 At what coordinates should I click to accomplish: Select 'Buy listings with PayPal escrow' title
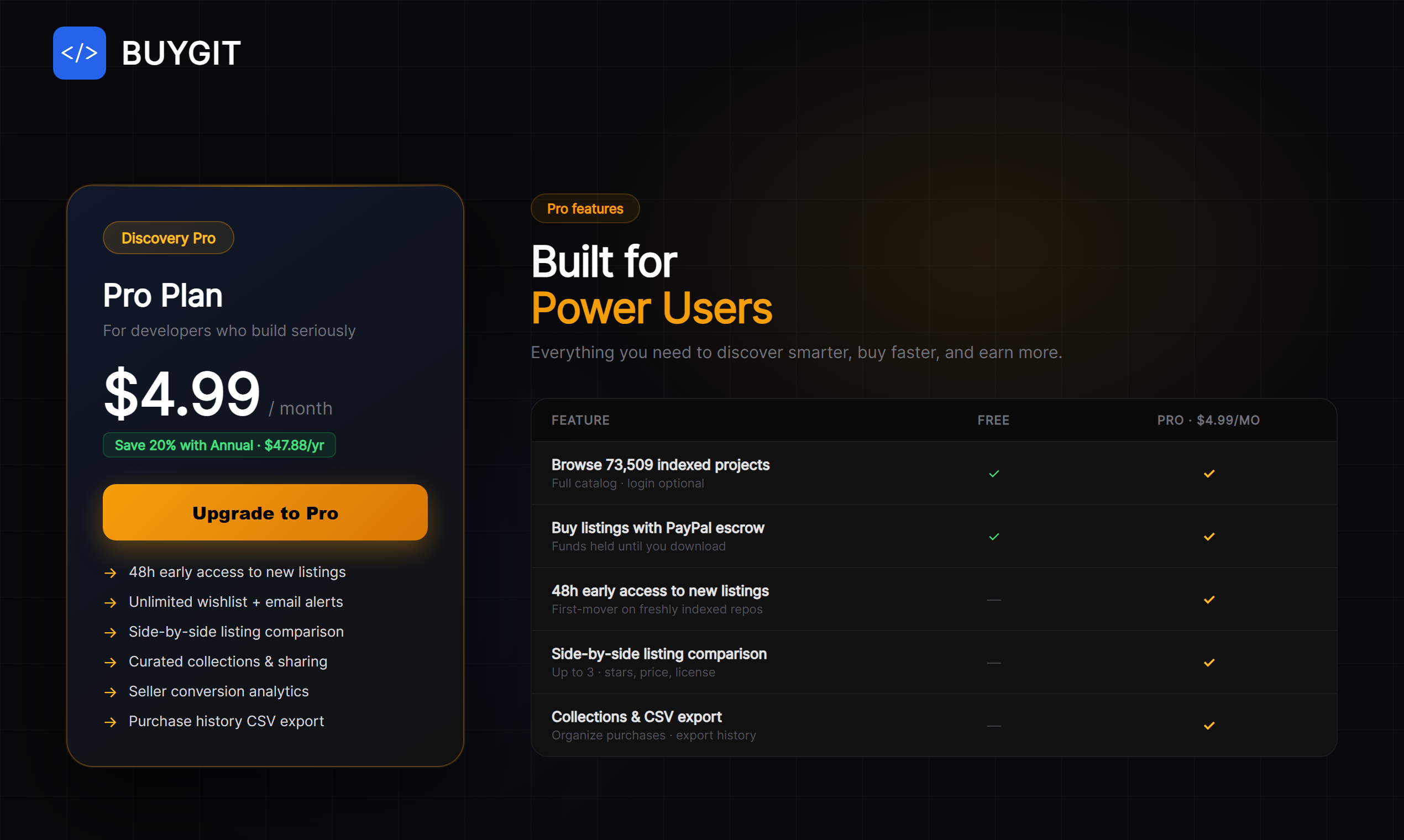(657, 528)
